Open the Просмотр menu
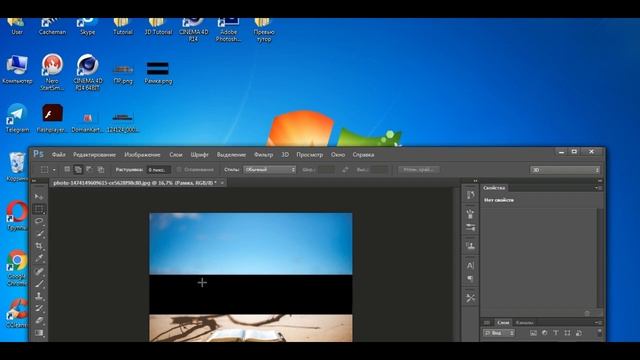Screen dimensions: 640x360 (309, 155)
